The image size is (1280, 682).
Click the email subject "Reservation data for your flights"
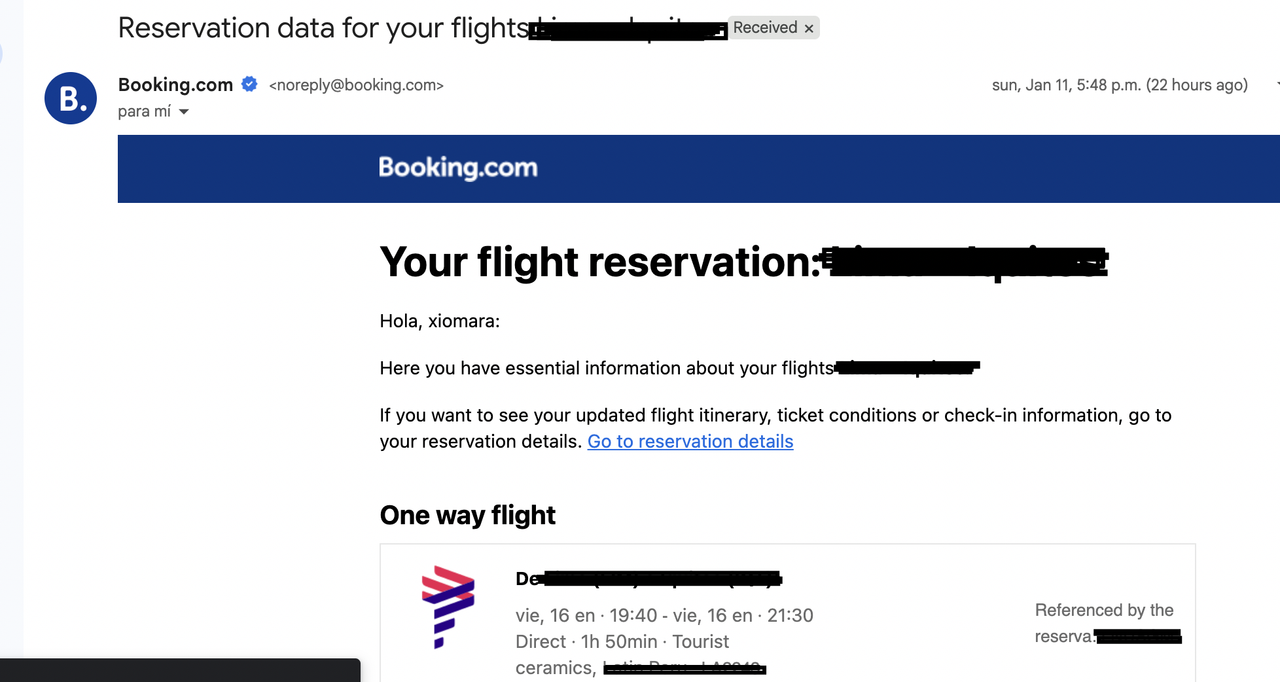point(322,27)
